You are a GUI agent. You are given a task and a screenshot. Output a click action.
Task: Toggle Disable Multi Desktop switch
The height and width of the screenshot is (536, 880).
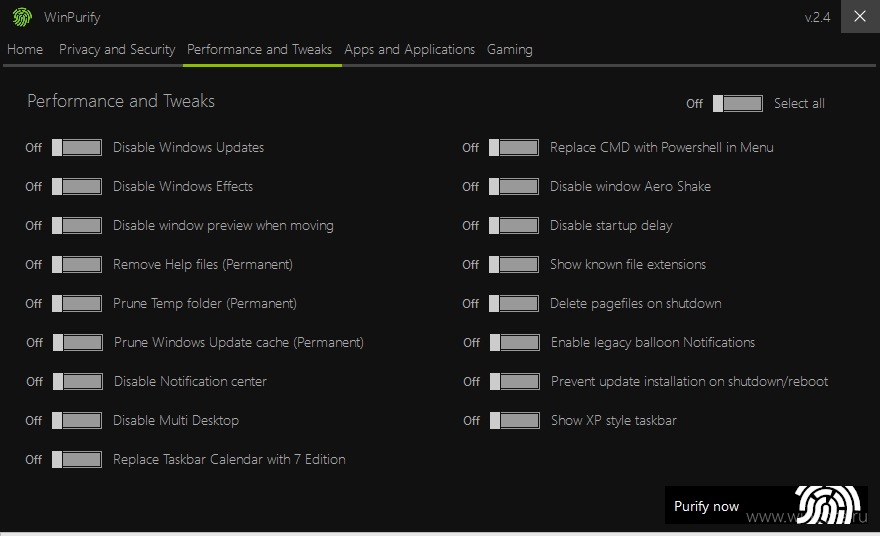point(77,420)
